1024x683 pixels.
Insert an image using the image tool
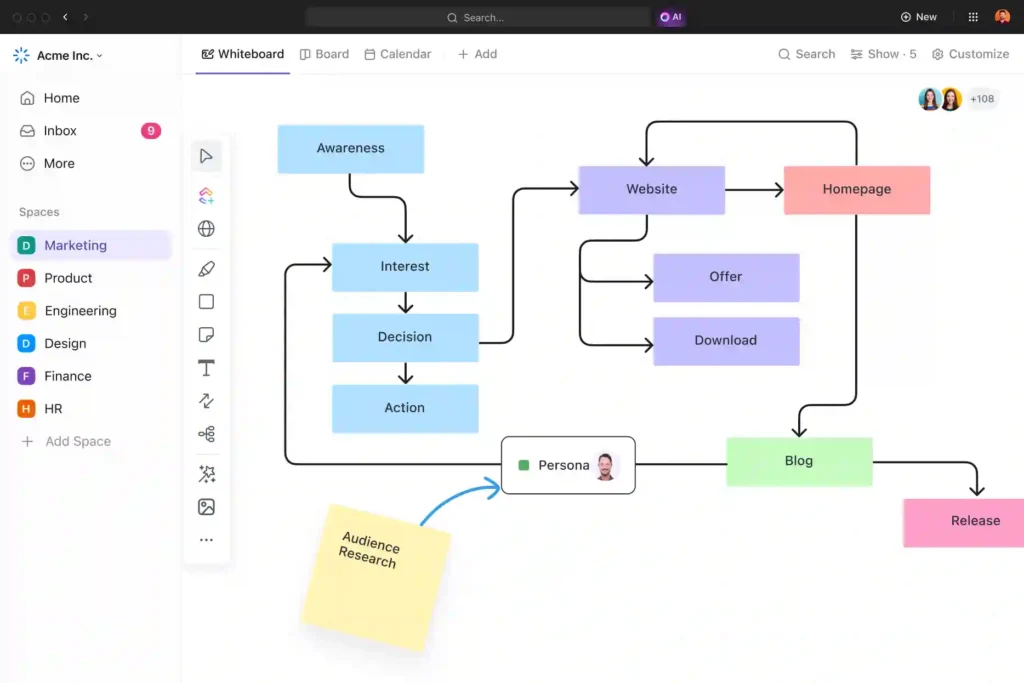pos(206,507)
